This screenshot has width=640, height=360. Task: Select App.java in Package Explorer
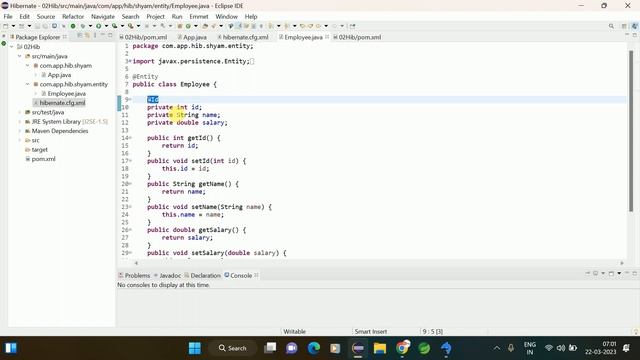[x=59, y=75]
